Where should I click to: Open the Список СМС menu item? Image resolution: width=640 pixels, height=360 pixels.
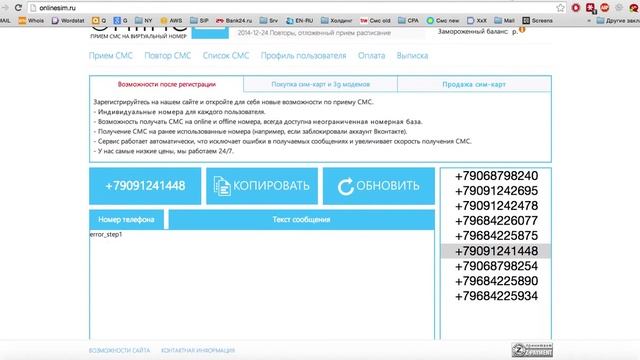226,56
